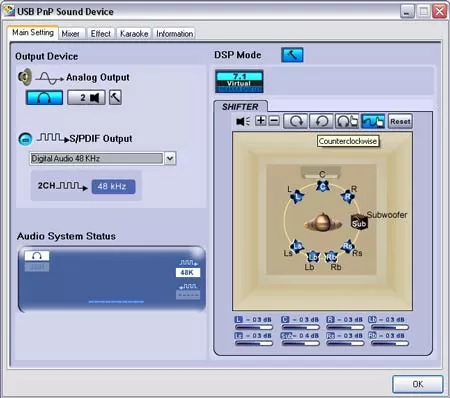Viewport: 450px width, 398px height.
Task: Click the DSP Mode hammer icon
Action: pyautogui.click(x=292, y=55)
